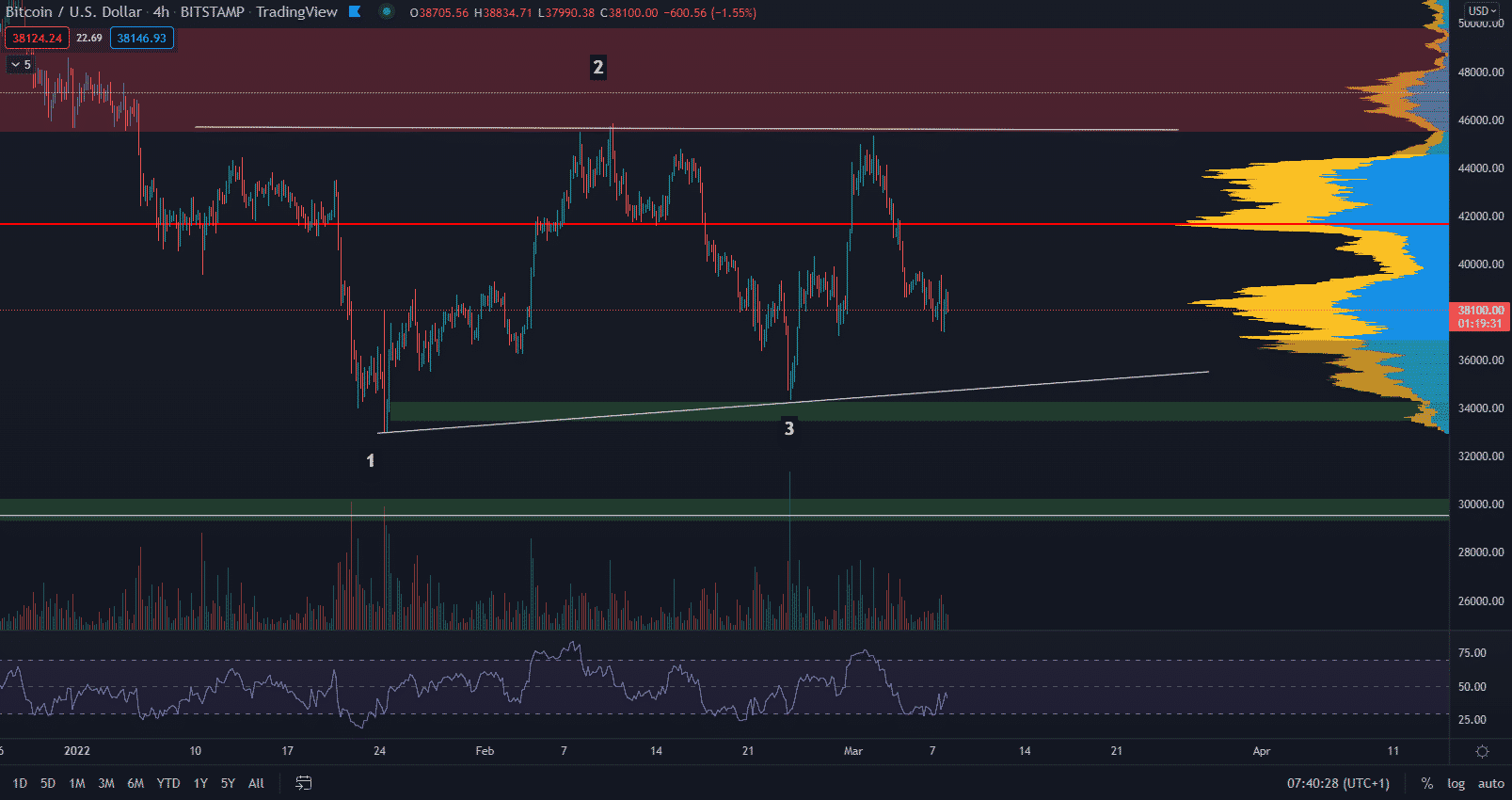Switch to the YTD date range
1512x800 pixels.
[168, 783]
